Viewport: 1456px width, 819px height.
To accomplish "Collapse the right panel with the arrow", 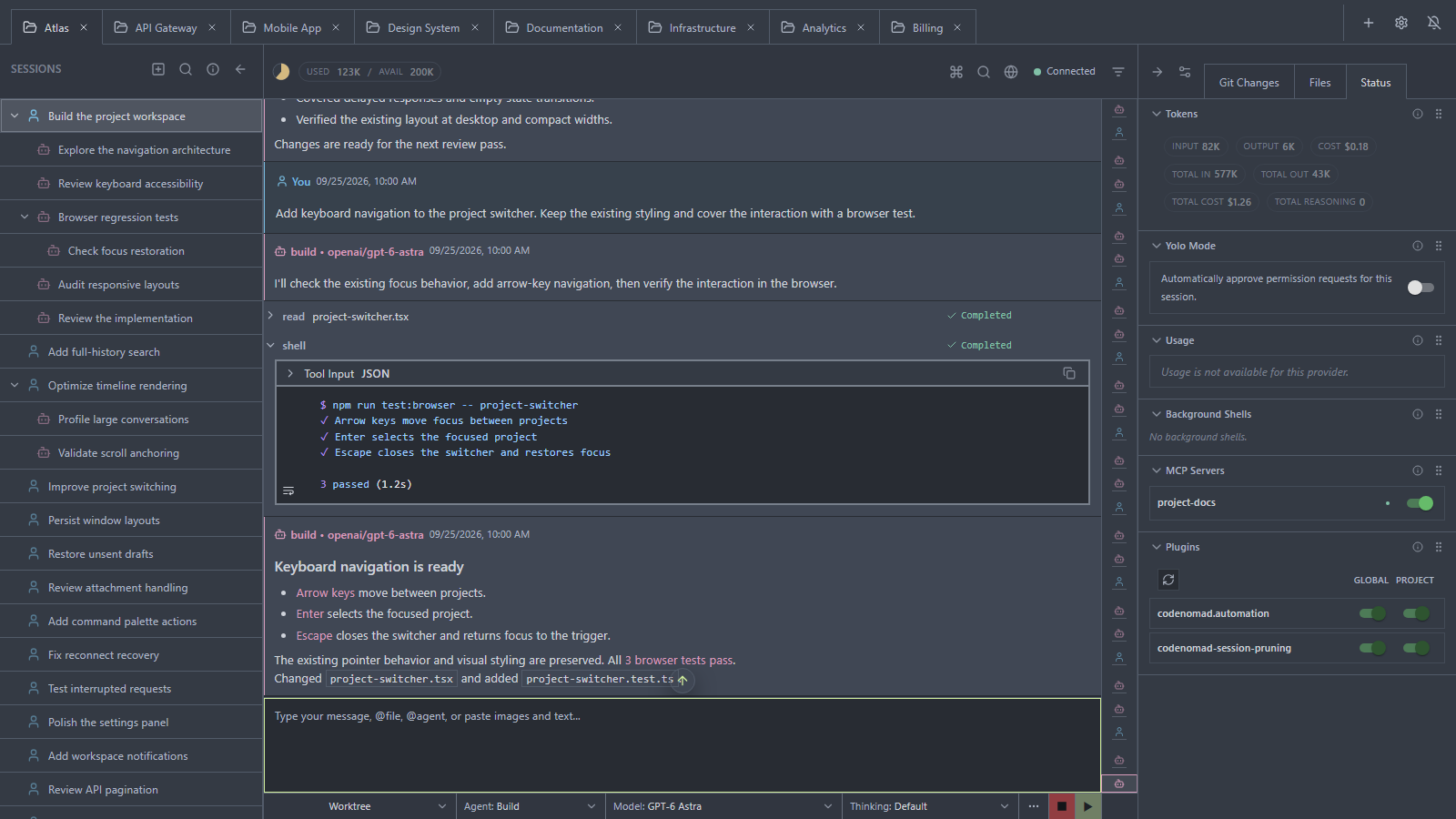I will (1158, 72).
